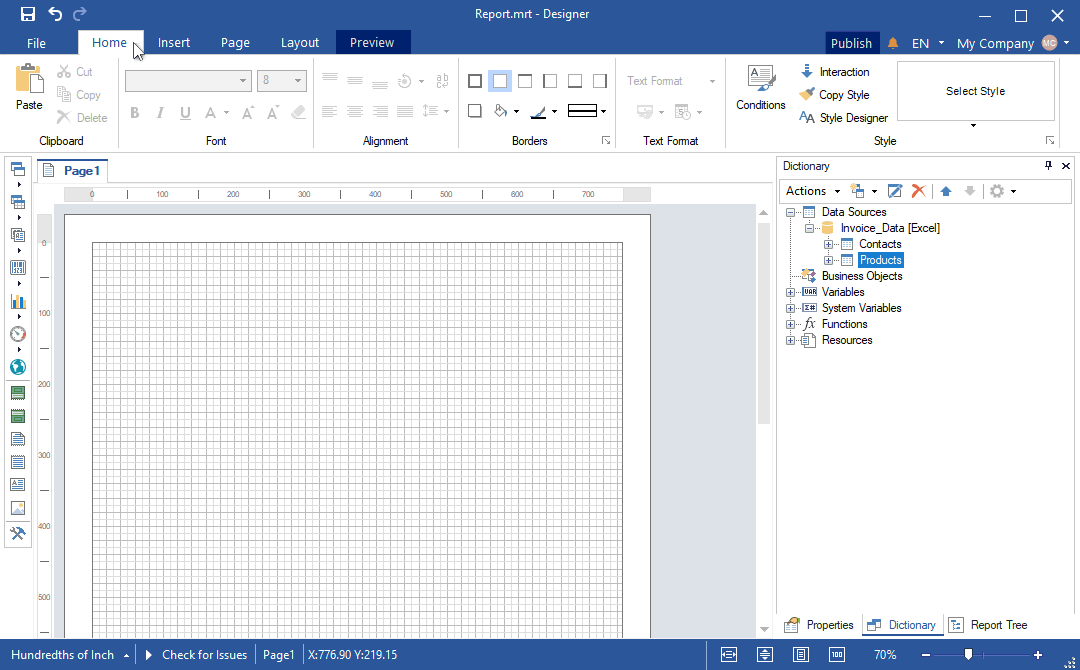Select the gauge component tool
The height and width of the screenshot is (670, 1080).
[x=18, y=334]
